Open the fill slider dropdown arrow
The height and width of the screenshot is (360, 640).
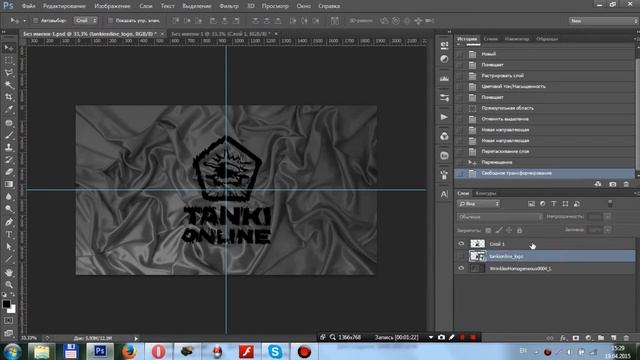(x=608, y=230)
